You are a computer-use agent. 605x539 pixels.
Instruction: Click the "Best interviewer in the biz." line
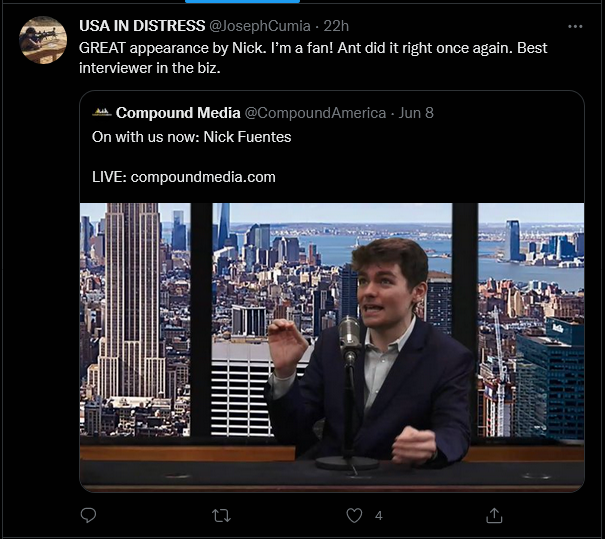point(150,66)
